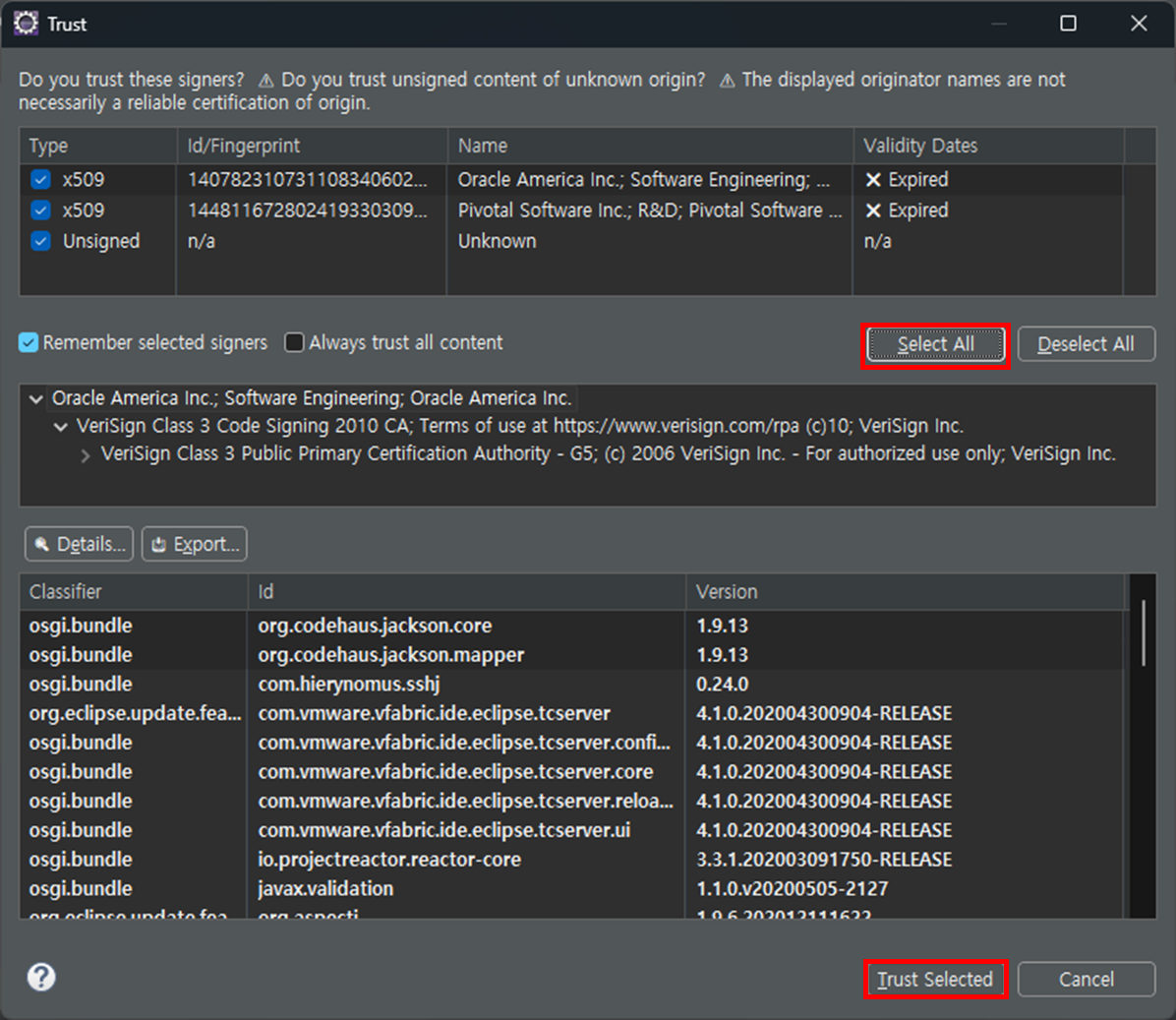Click the Select All button
Screen dimensions: 1176x1020
pyautogui.click(x=935, y=344)
